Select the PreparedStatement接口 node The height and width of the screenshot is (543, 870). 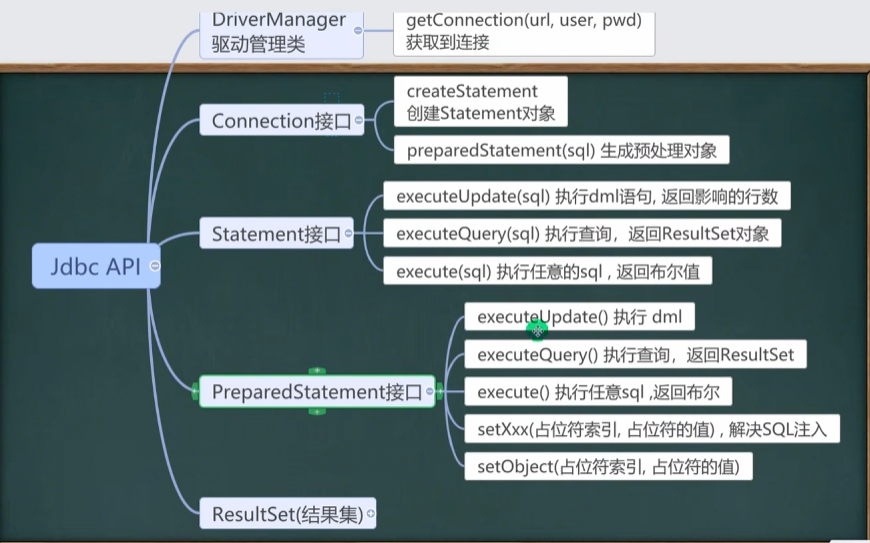[x=317, y=392]
